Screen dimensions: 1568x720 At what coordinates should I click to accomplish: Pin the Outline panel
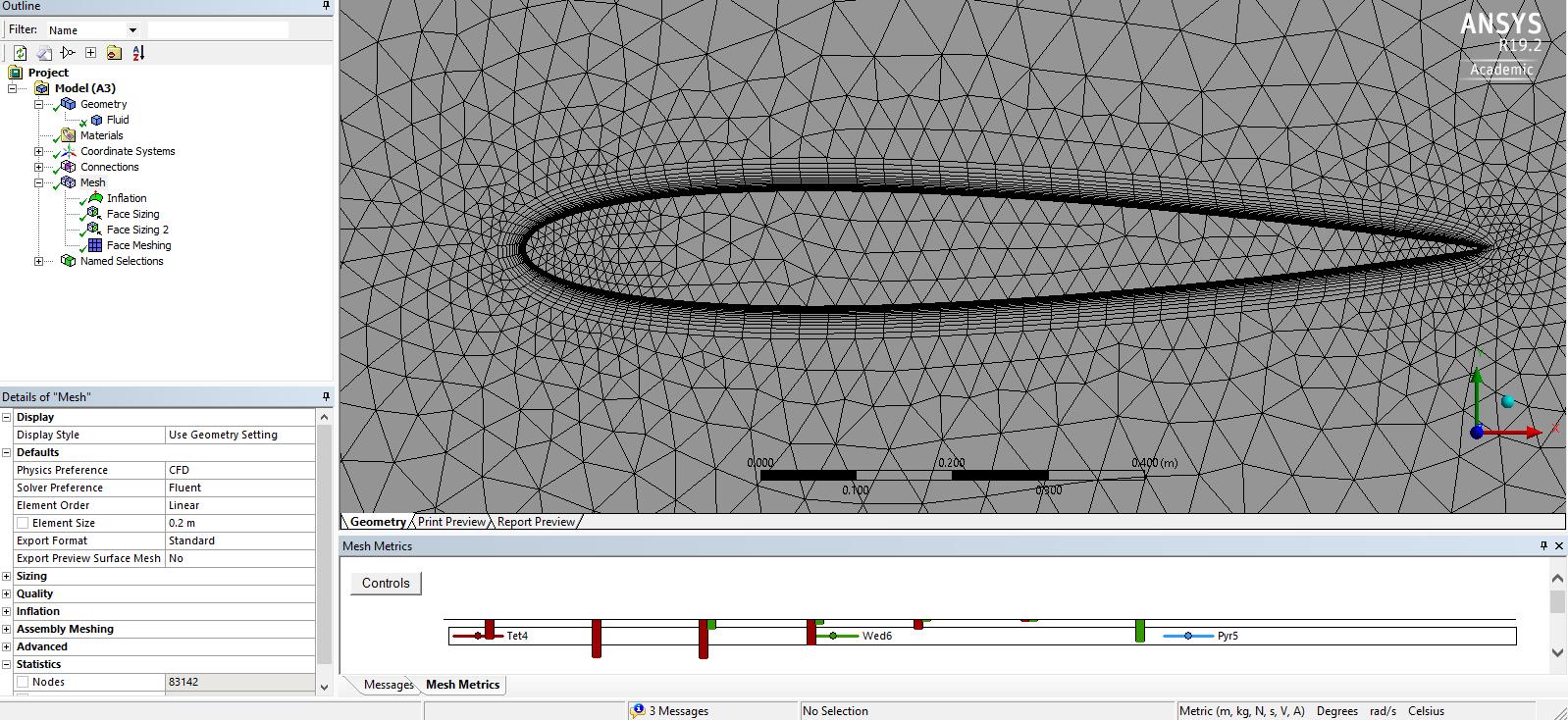(326, 6)
